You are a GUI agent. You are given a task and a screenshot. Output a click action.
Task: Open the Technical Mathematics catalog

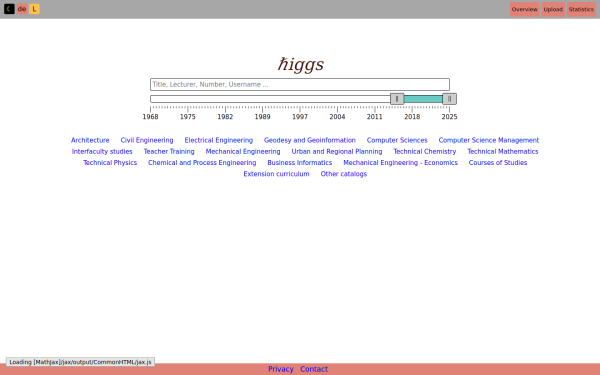coord(503,152)
